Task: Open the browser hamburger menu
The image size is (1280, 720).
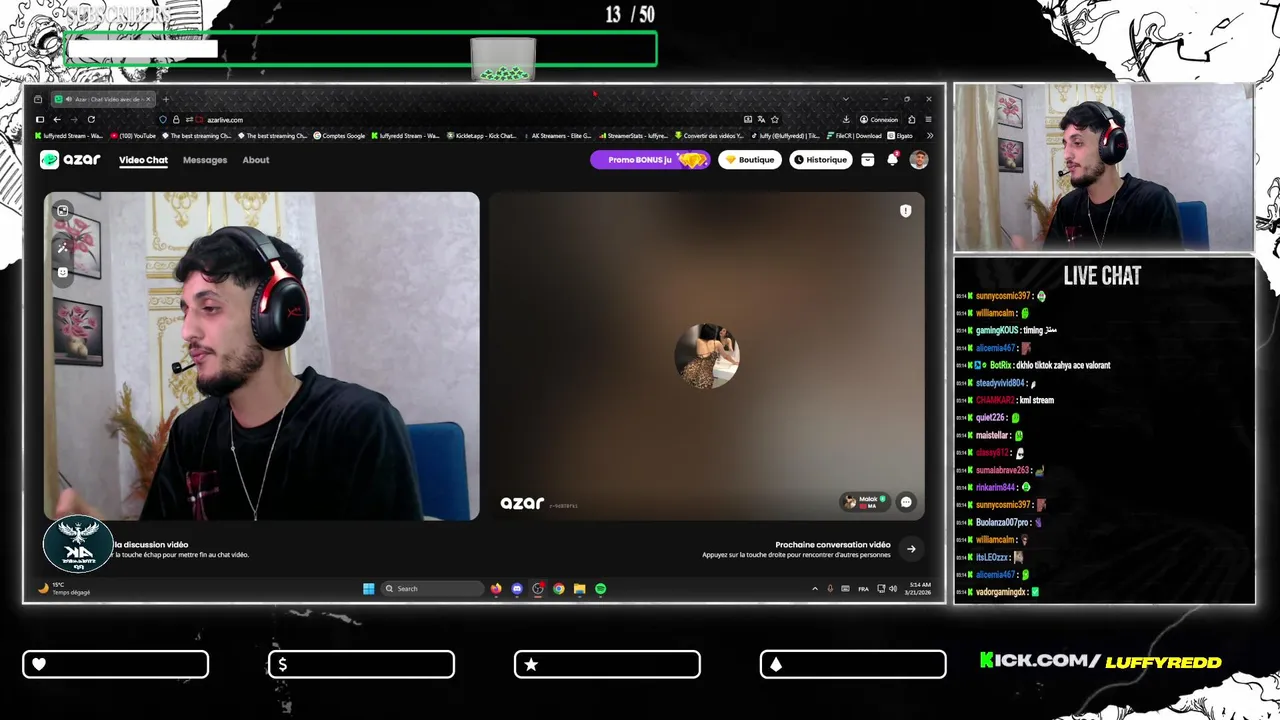Action: coord(928,119)
